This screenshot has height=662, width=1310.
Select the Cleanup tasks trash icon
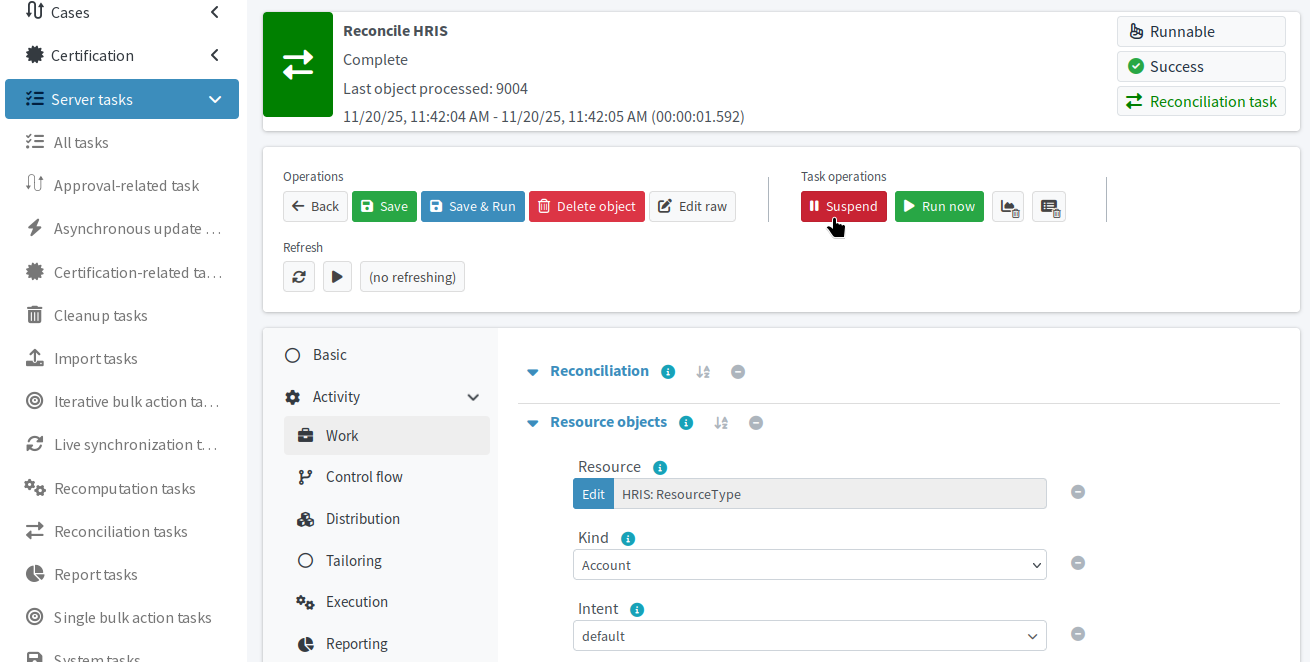click(33, 315)
